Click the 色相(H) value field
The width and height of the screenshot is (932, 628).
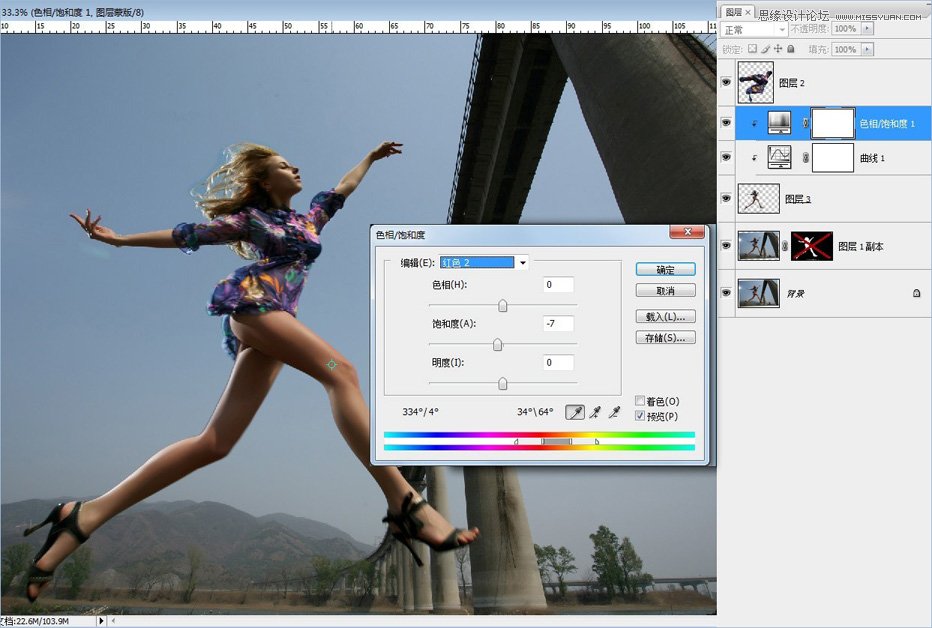click(558, 285)
